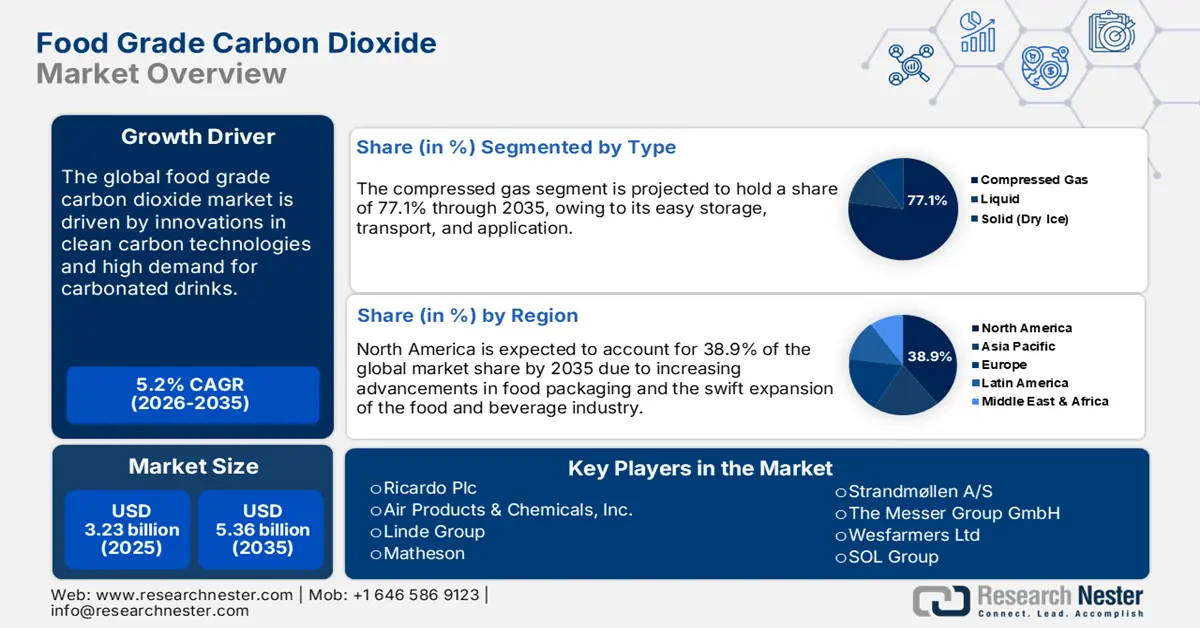Click the growth driver description paragraph
Image resolution: width=1200 pixels, height=628 pixels.
pyautogui.click(x=187, y=233)
